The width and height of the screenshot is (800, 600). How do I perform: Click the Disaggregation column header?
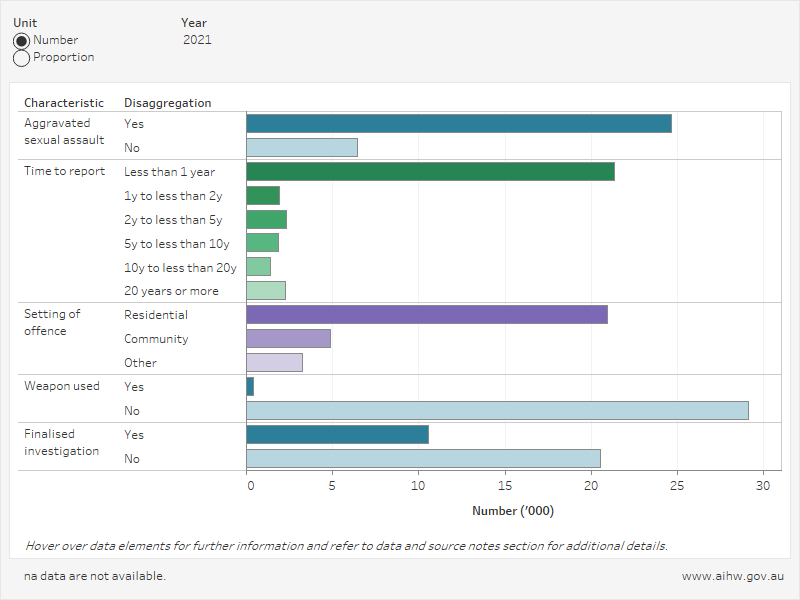167,103
